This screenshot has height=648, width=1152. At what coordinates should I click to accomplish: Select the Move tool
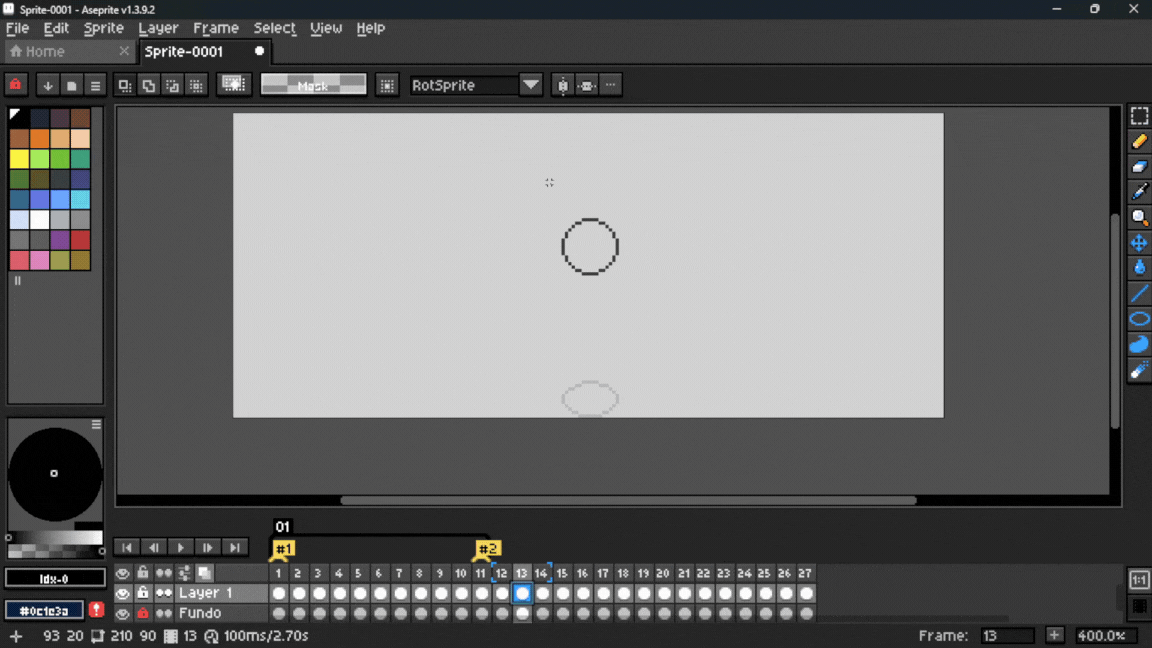pos(1139,242)
